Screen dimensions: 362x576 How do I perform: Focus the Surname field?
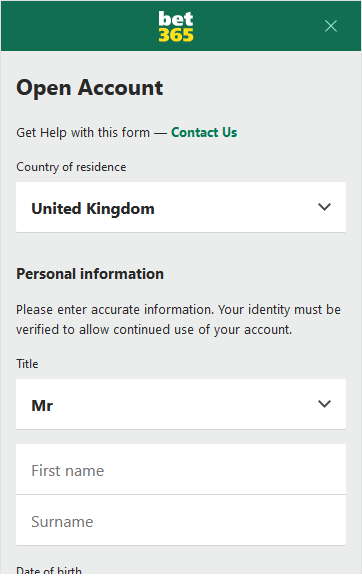click(181, 520)
